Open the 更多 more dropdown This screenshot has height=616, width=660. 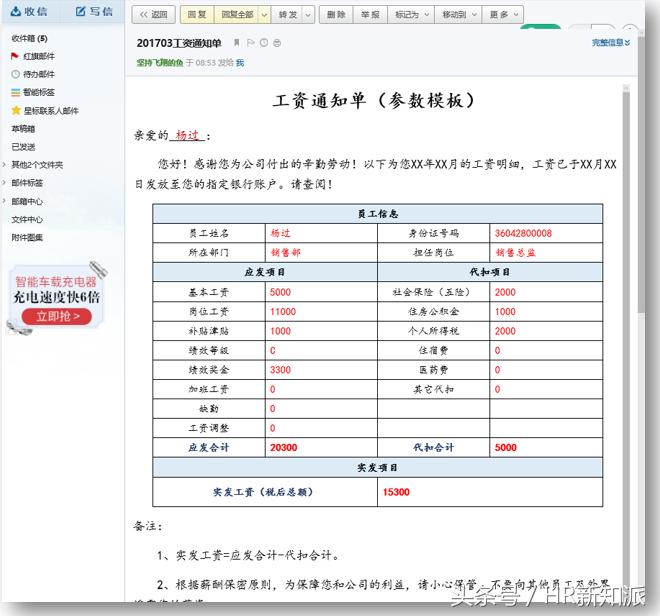point(503,15)
